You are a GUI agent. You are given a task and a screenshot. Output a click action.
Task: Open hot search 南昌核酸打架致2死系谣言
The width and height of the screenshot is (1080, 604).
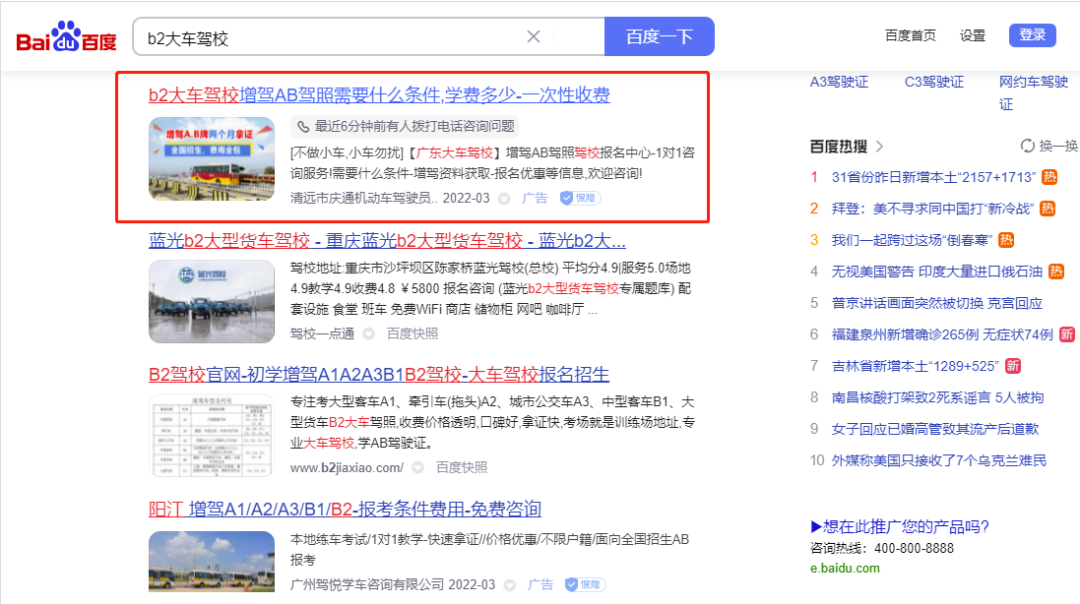[937, 397]
